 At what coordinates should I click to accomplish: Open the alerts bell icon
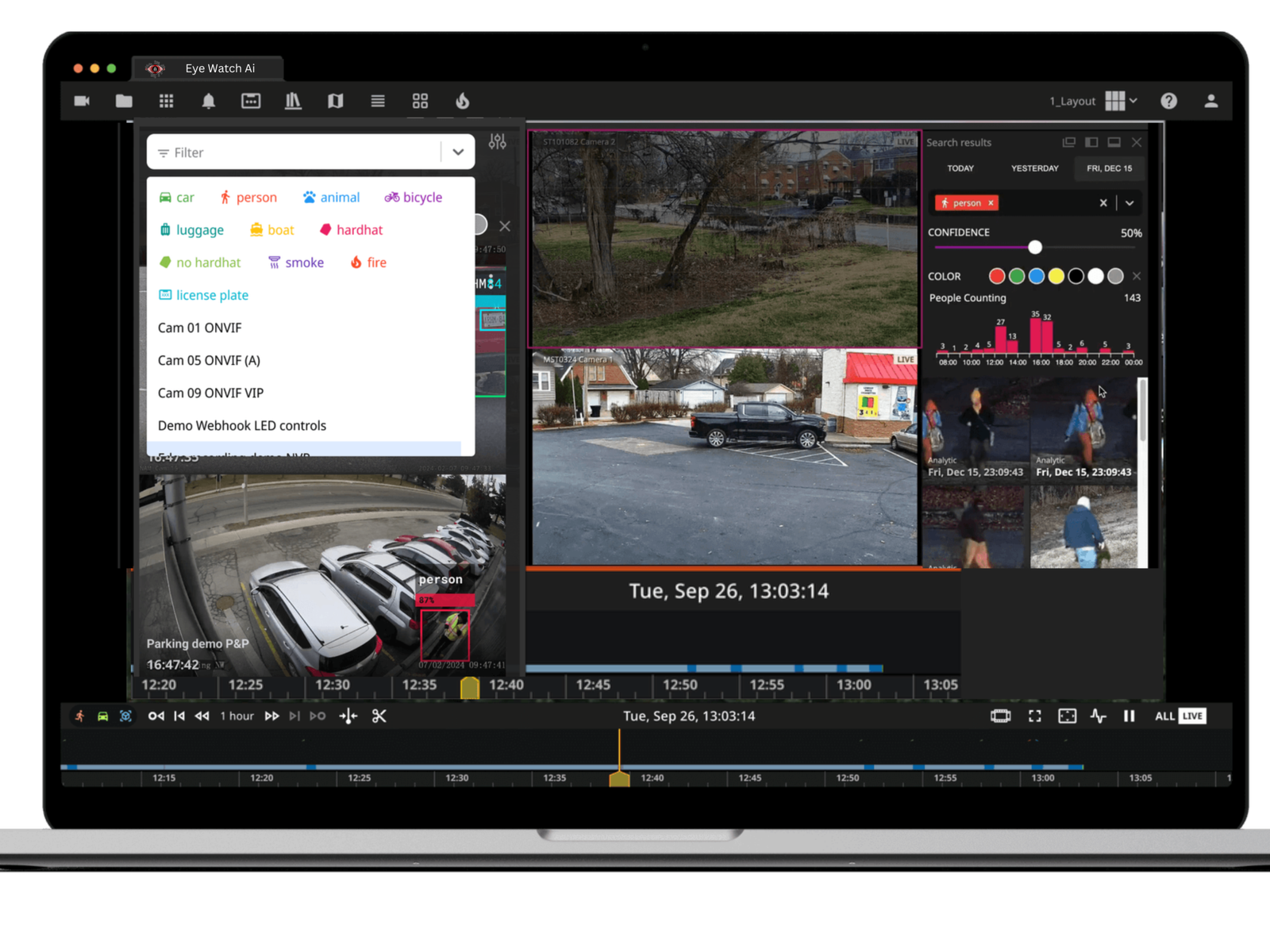click(209, 101)
